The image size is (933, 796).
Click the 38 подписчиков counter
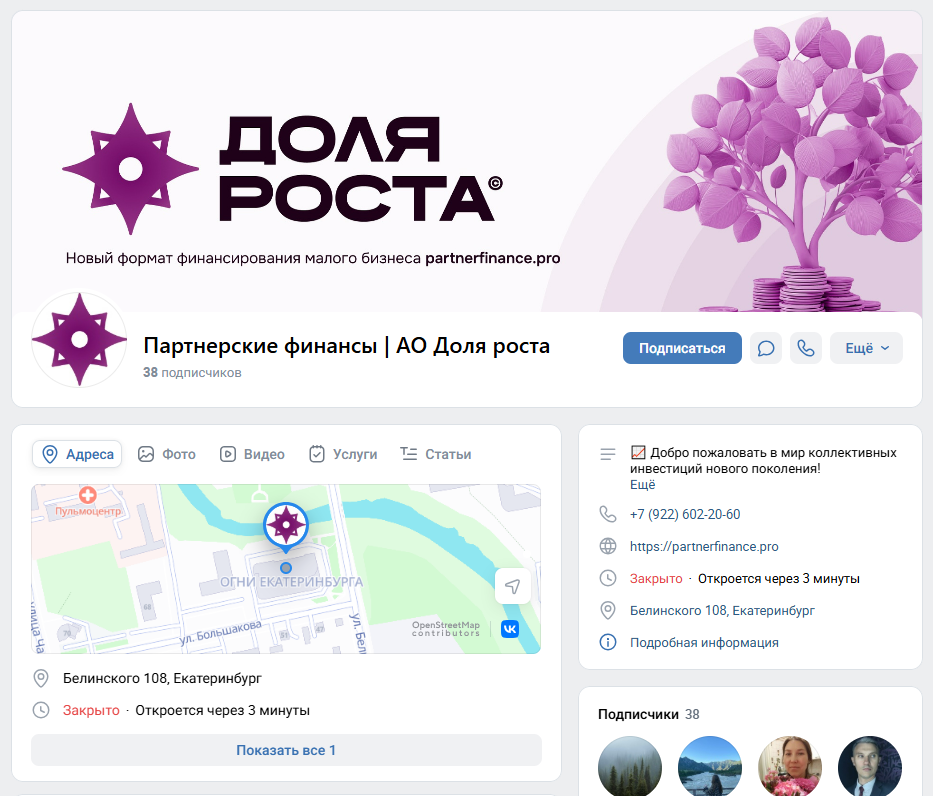coord(192,372)
